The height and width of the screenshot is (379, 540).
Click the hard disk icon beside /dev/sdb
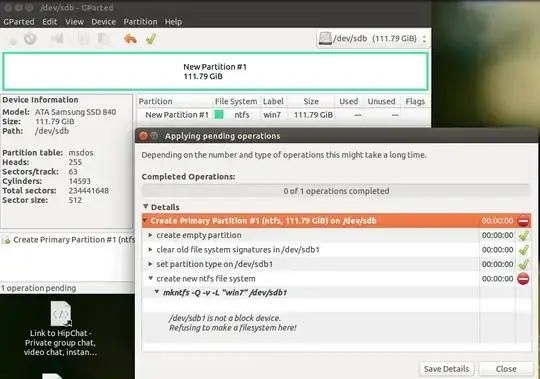[325, 39]
